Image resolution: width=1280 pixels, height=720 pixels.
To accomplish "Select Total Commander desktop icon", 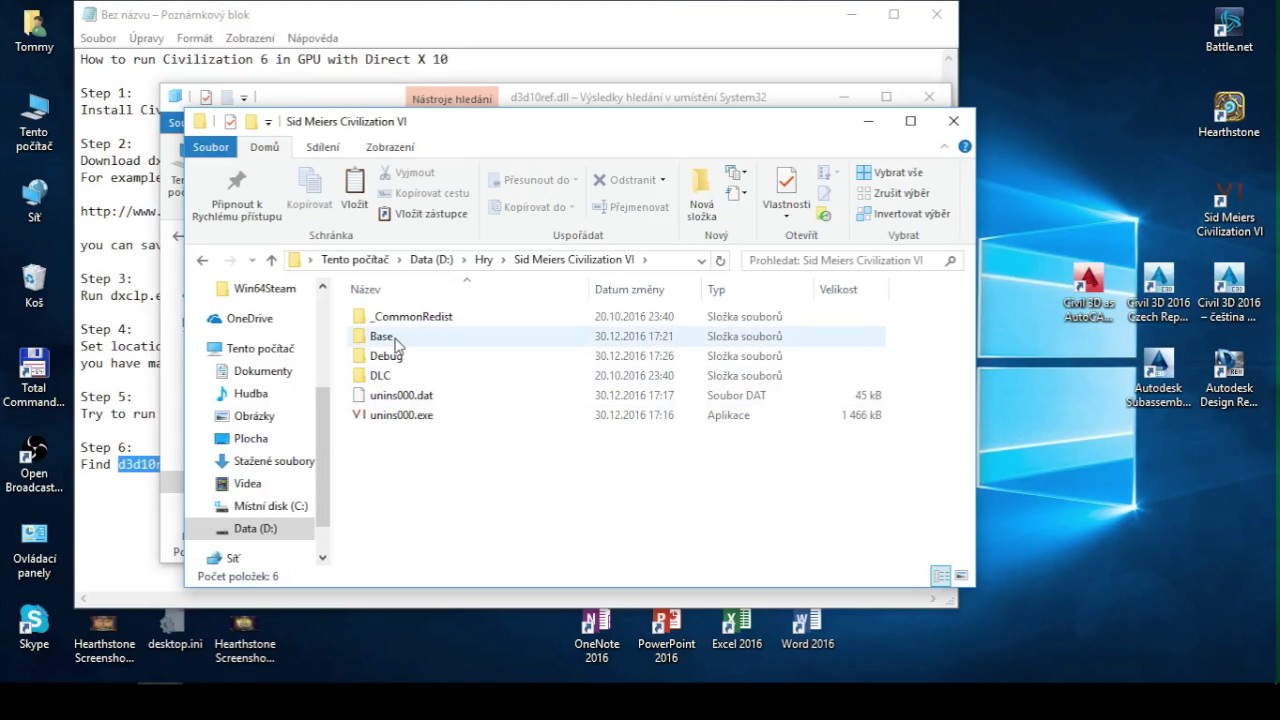I will (34, 378).
